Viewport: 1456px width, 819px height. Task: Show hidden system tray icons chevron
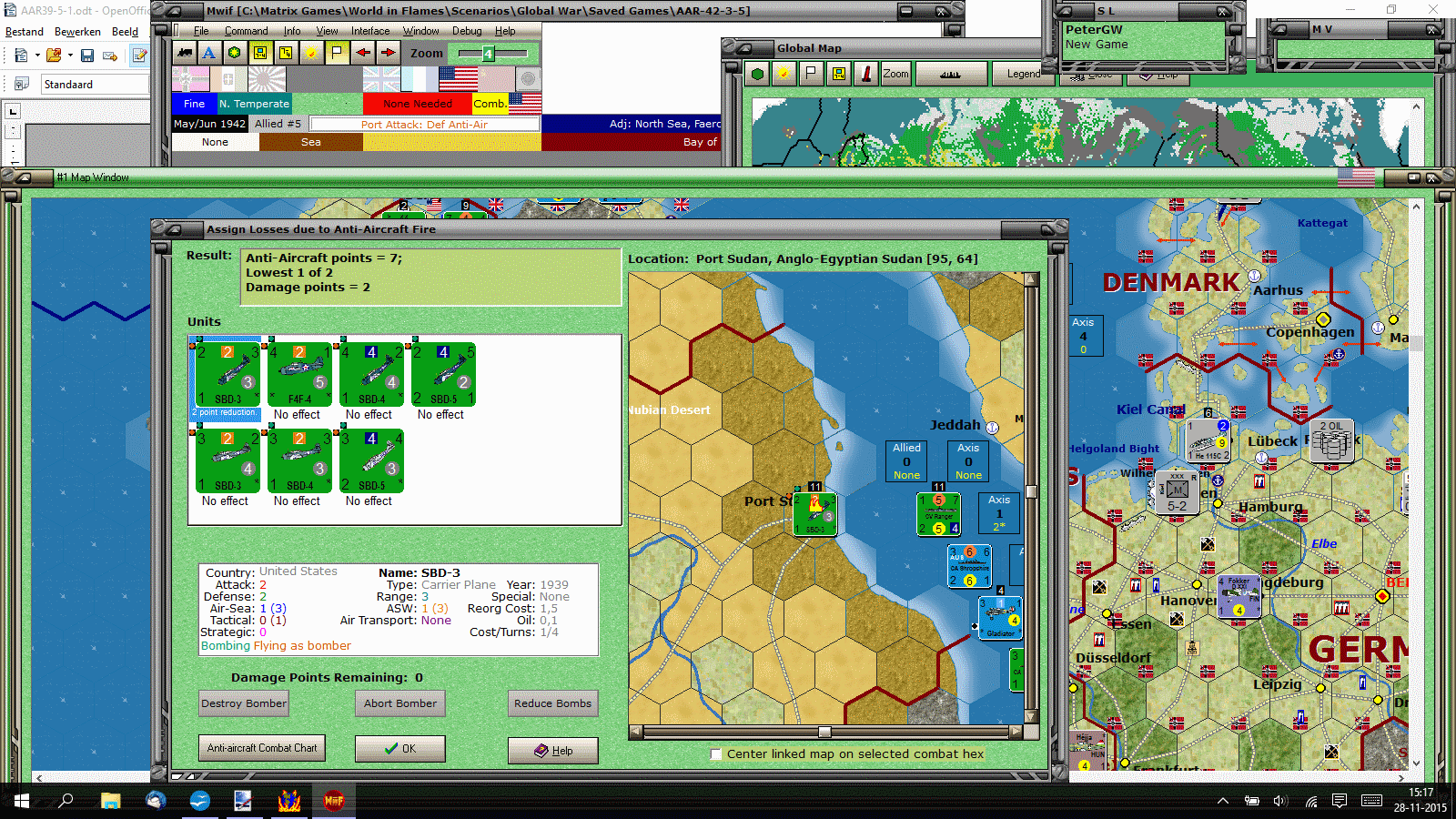tap(1223, 801)
